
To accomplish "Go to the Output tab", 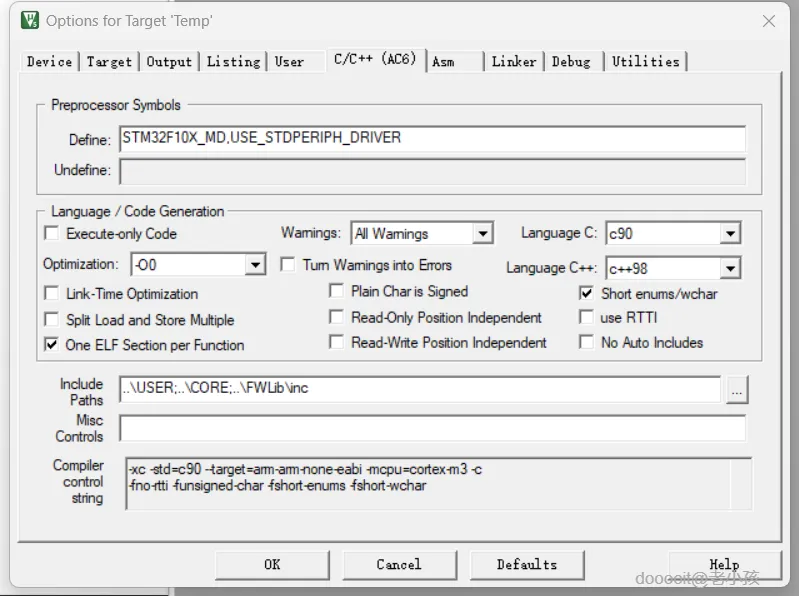I will point(169,62).
